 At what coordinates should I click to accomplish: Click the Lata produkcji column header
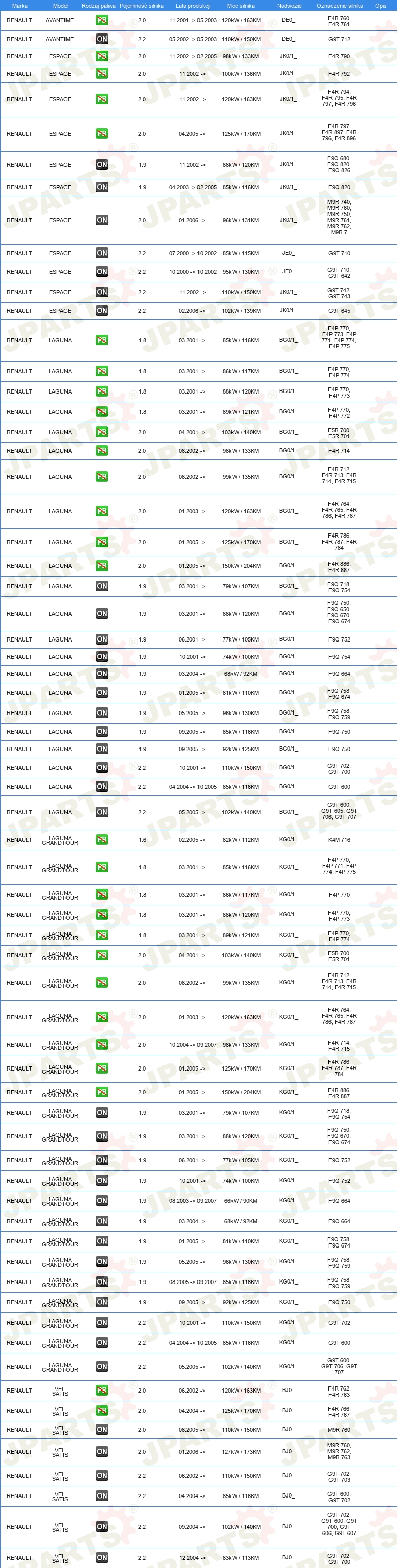pyautogui.click(x=193, y=6)
